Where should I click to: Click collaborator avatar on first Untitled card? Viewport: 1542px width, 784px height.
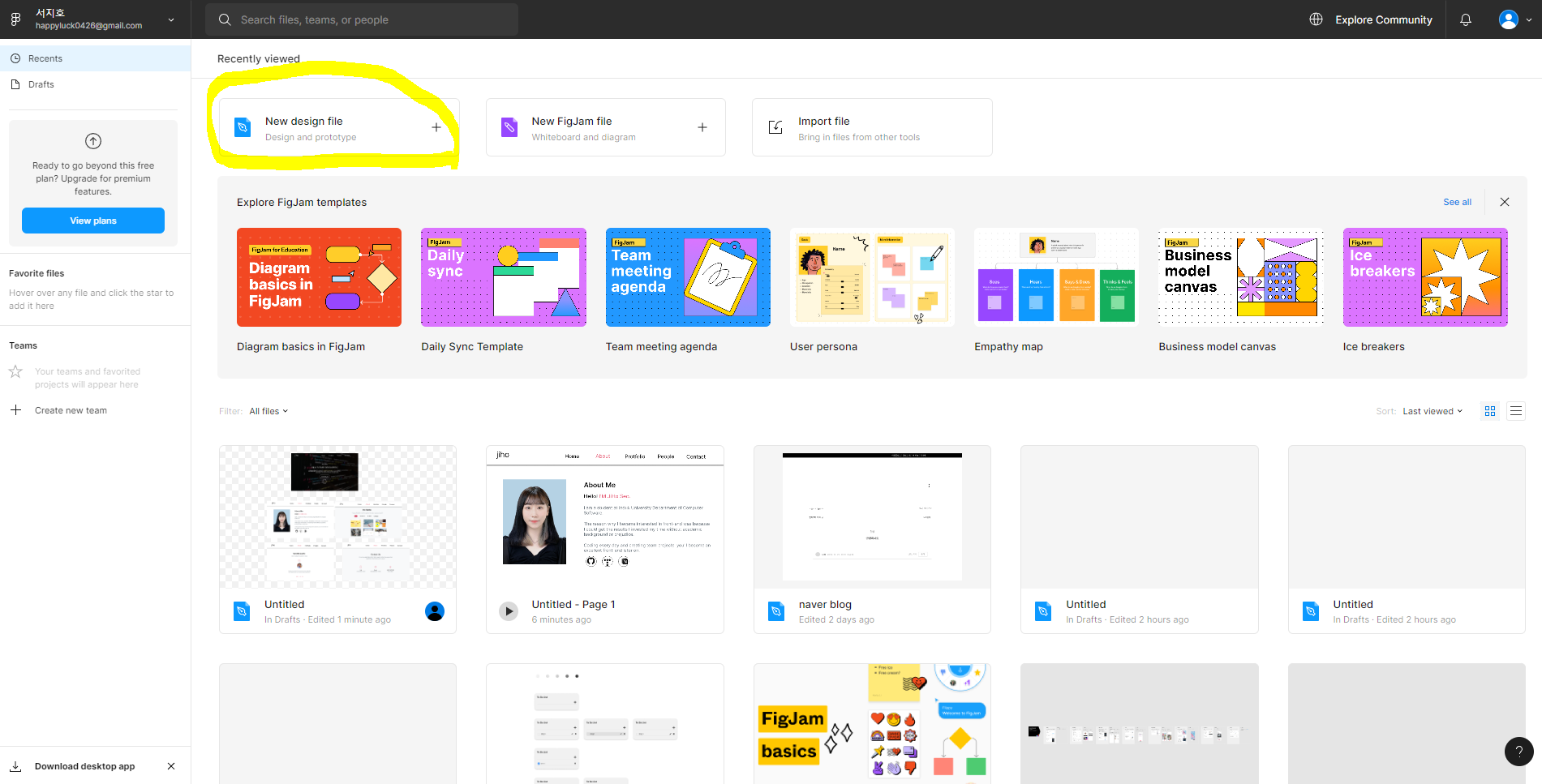(x=435, y=611)
